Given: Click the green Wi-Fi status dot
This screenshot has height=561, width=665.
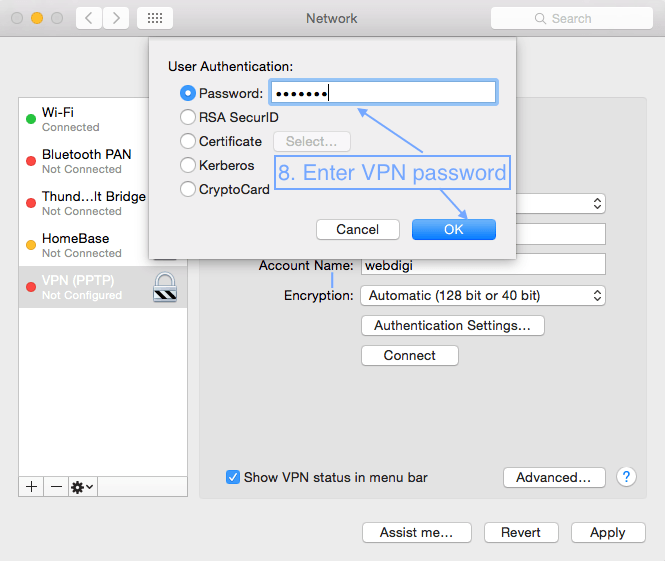Looking at the screenshot, I should point(31,119).
